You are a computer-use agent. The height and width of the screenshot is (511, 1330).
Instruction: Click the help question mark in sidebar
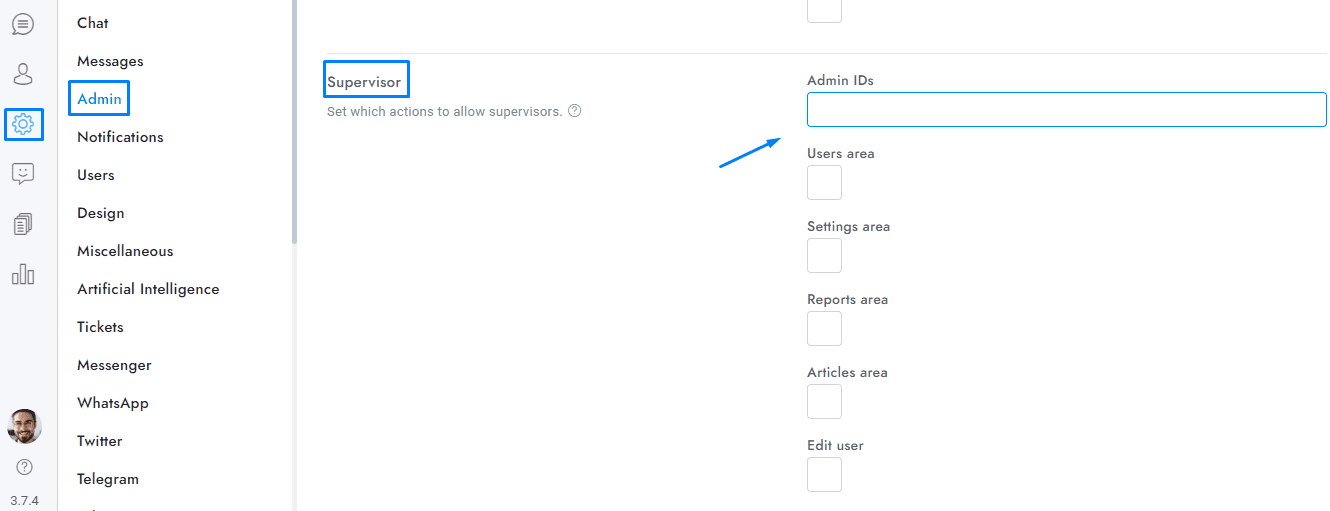(24, 467)
